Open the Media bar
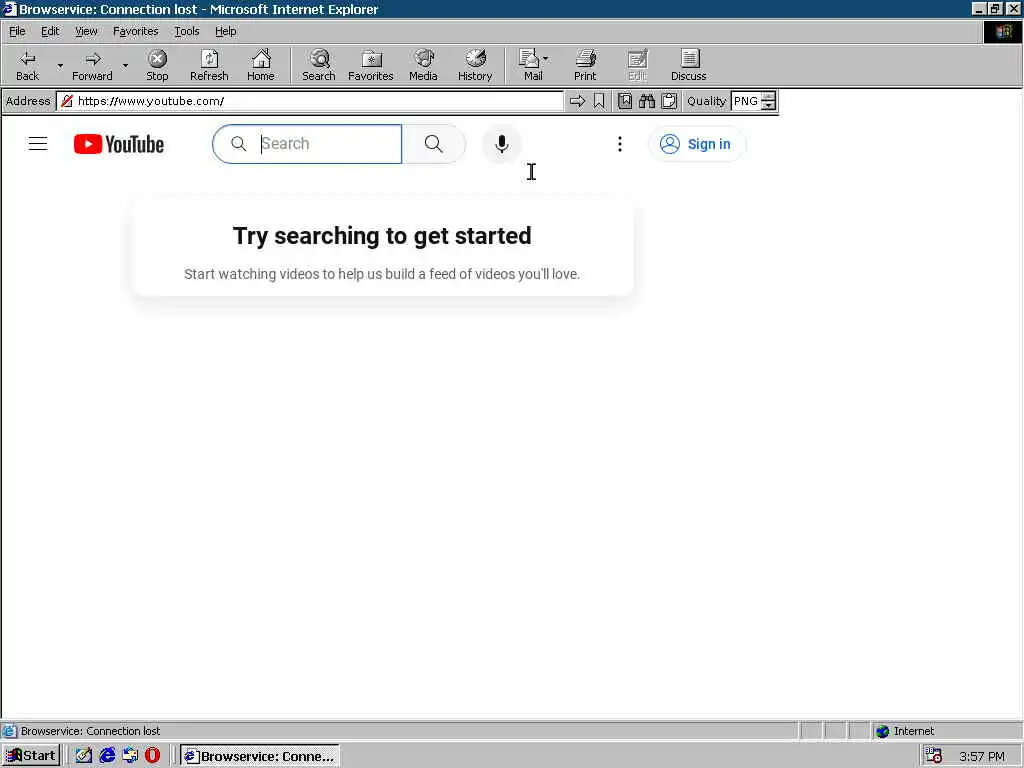 pos(423,65)
